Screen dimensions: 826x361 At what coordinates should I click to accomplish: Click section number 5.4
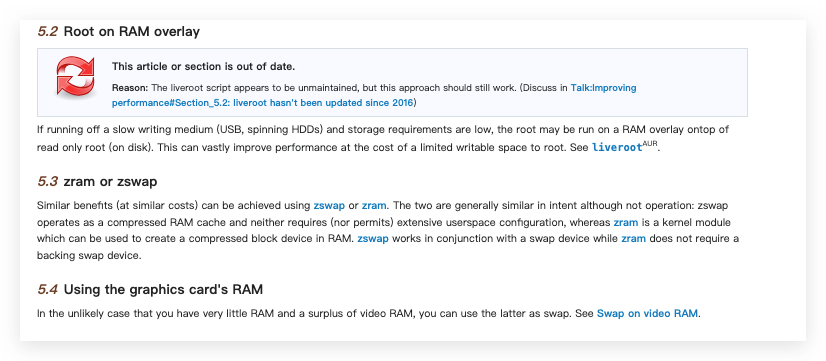(47, 289)
